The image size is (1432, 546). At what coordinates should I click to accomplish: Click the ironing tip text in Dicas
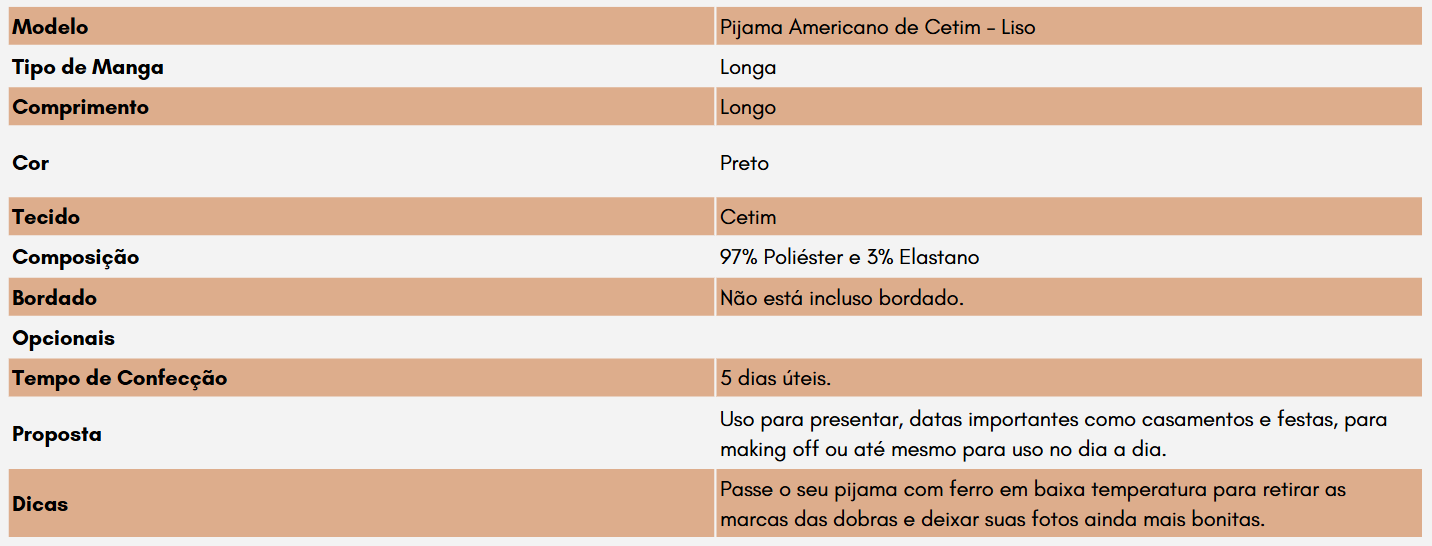click(1033, 505)
